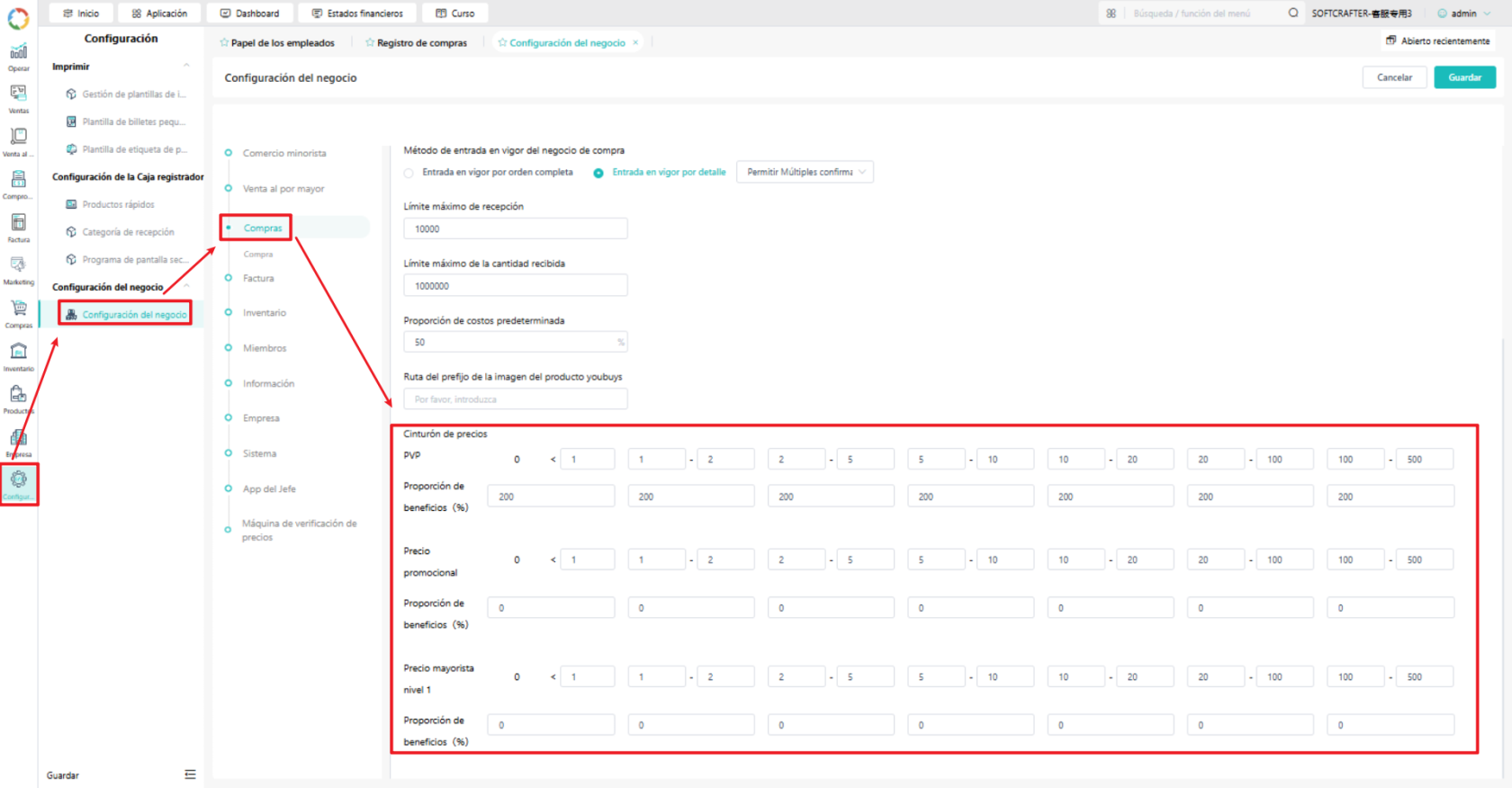The image size is (1512, 788).
Task: Click the Límite máximo de la cantidad recibida field
Action: click(516, 285)
